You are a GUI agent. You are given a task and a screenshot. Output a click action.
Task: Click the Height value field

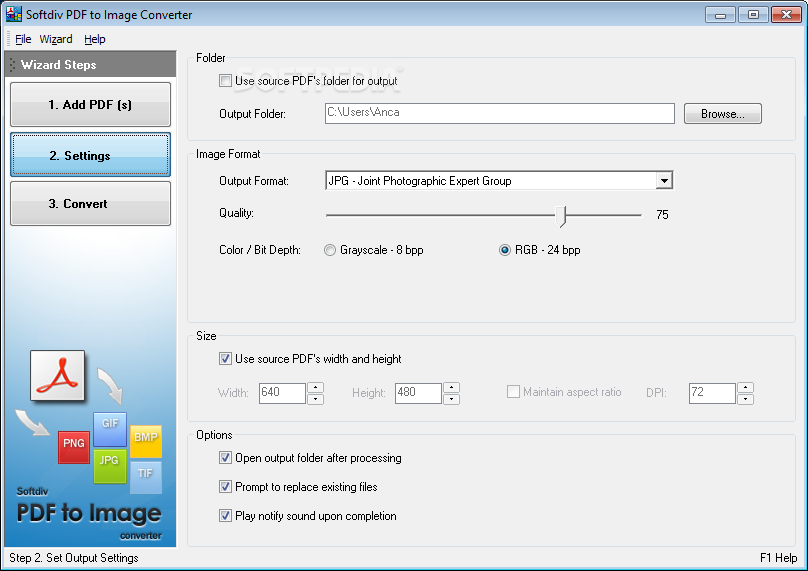(418, 393)
